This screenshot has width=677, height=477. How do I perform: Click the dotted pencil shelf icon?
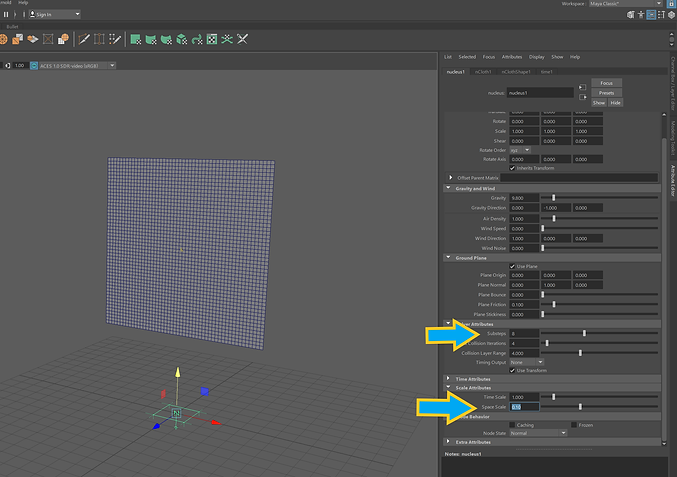pyautogui.click(x=114, y=39)
